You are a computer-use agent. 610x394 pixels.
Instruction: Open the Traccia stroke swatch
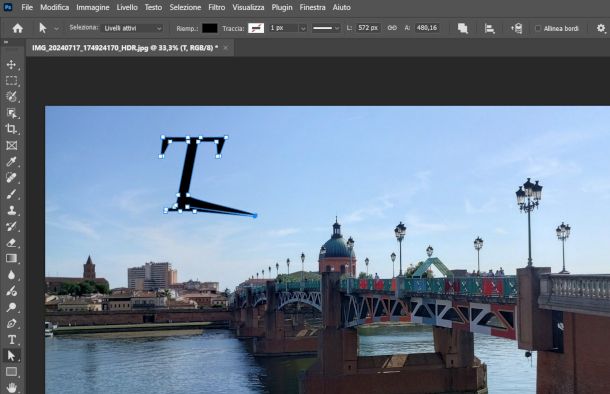point(256,28)
